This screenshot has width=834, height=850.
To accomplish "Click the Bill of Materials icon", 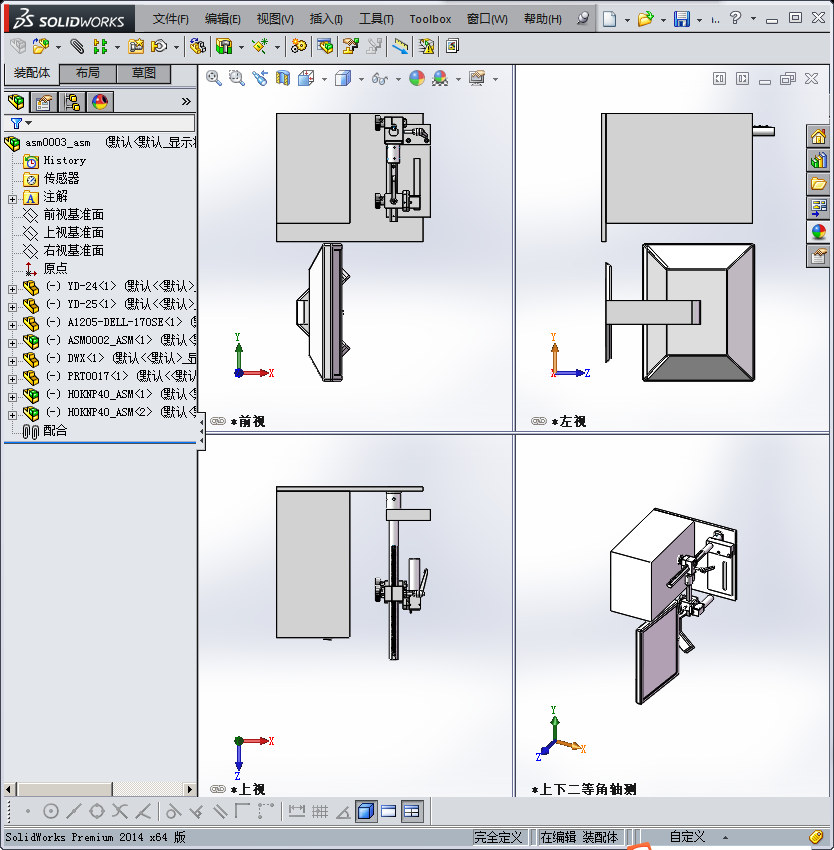I will point(325,47).
